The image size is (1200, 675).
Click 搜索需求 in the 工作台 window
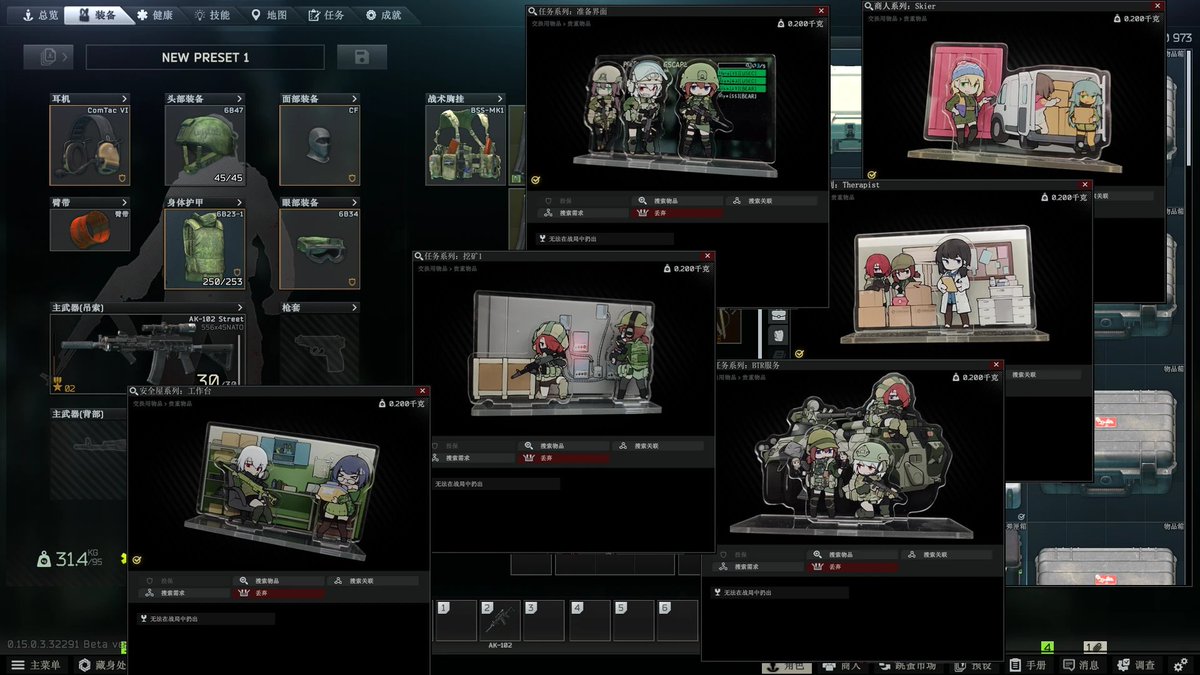pos(185,593)
